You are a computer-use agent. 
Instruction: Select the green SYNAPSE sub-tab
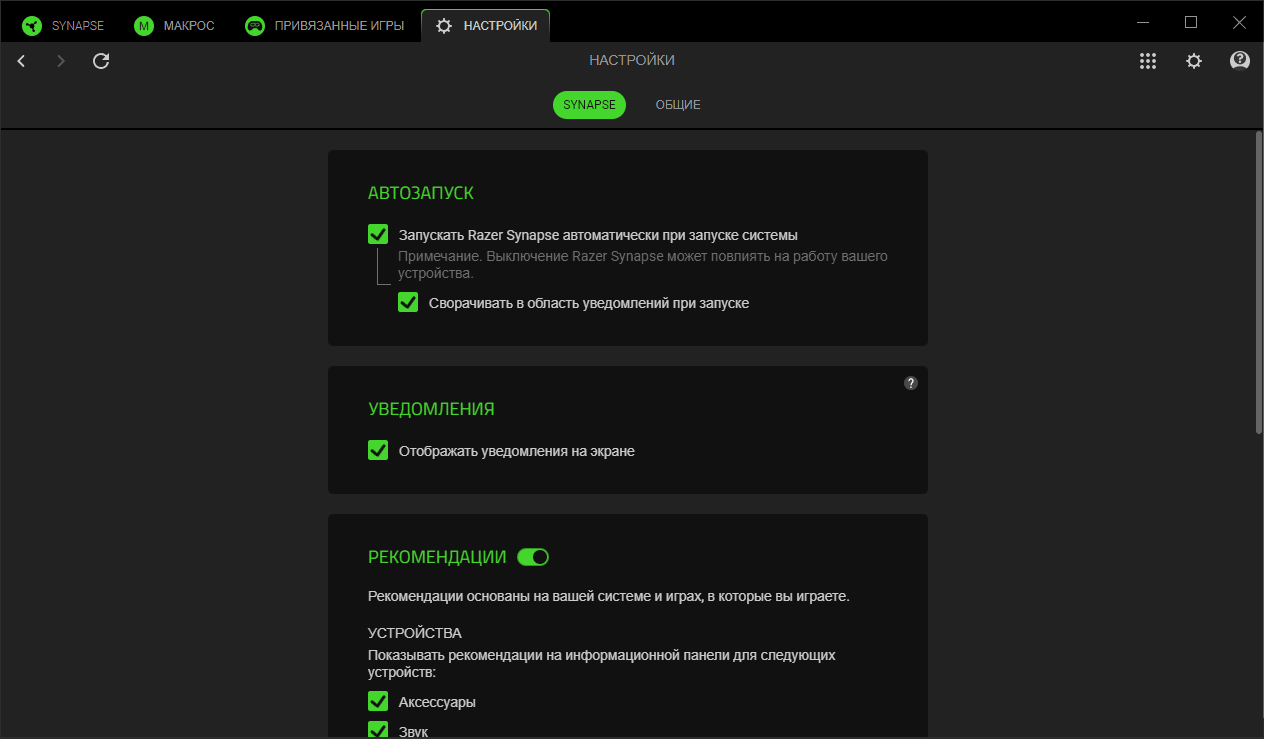[589, 105]
